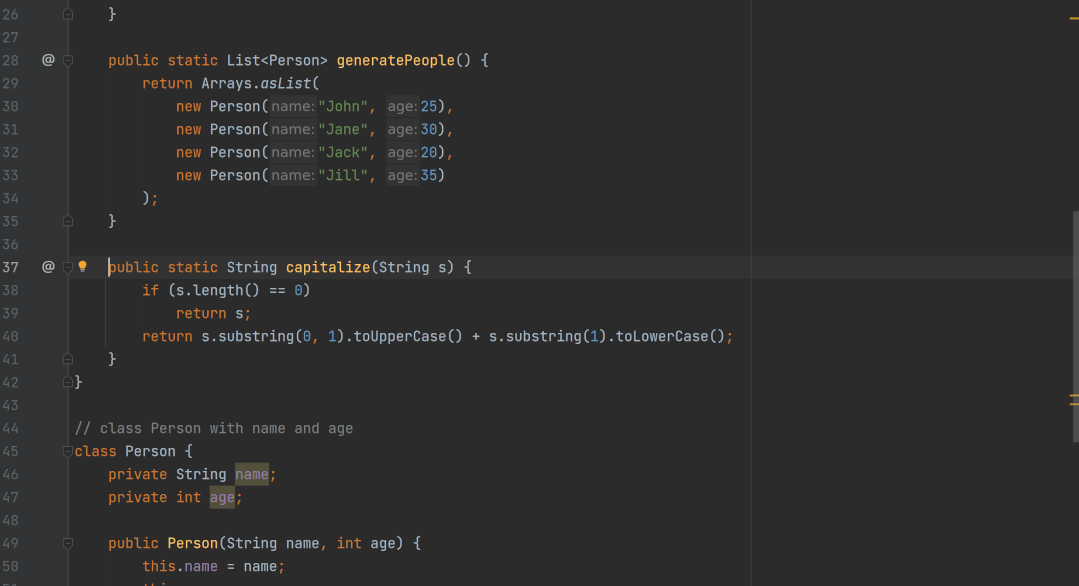
Task: Click the Person constructor name on line 49
Action: 193,543
